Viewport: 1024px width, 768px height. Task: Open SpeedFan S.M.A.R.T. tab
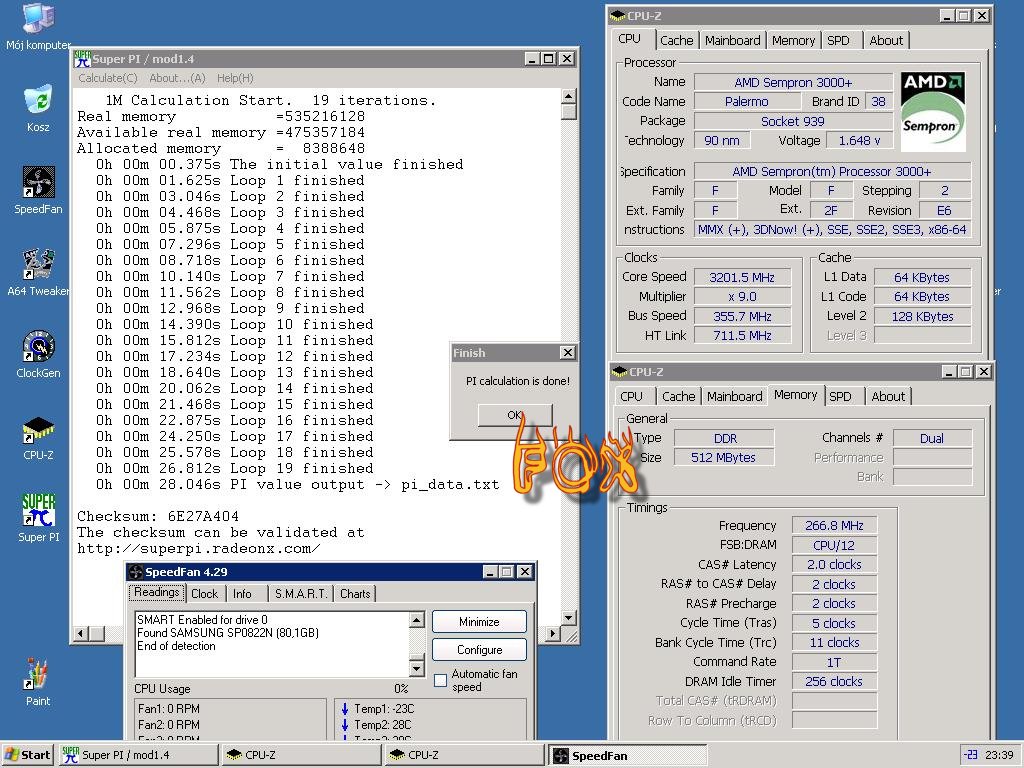301,594
